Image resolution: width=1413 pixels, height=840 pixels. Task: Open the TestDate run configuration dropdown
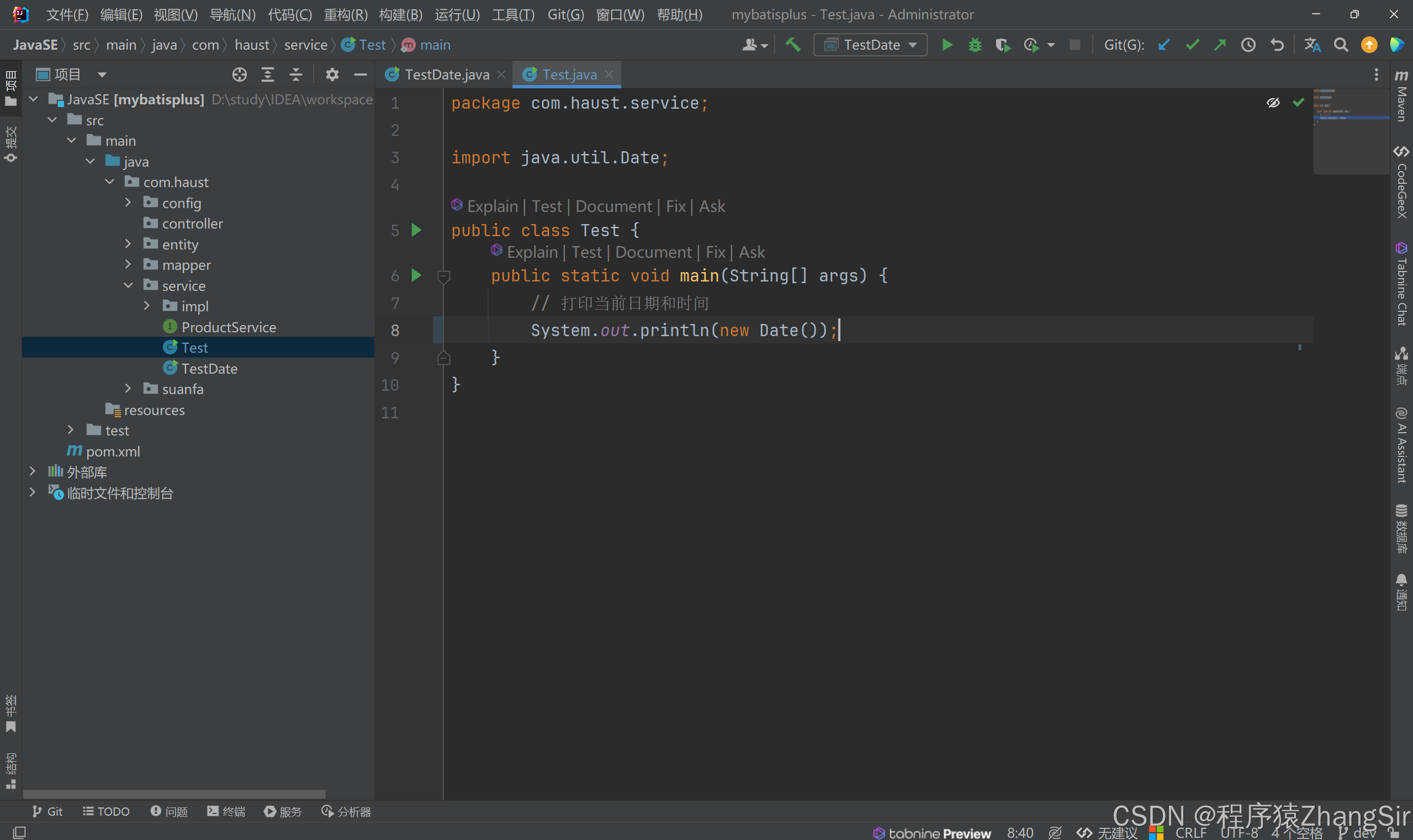[x=870, y=45]
